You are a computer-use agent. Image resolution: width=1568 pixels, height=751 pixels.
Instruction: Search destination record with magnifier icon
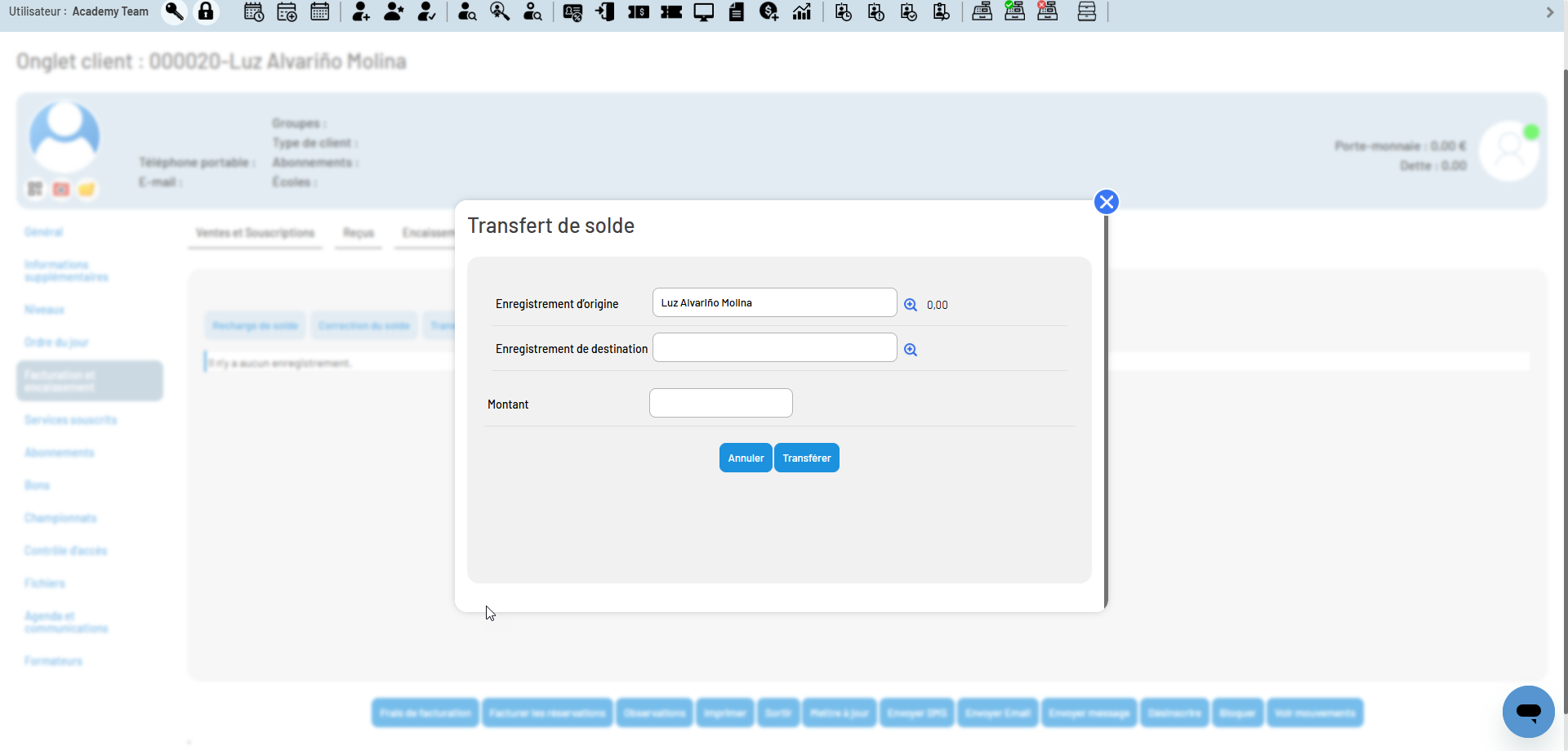pyautogui.click(x=911, y=350)
